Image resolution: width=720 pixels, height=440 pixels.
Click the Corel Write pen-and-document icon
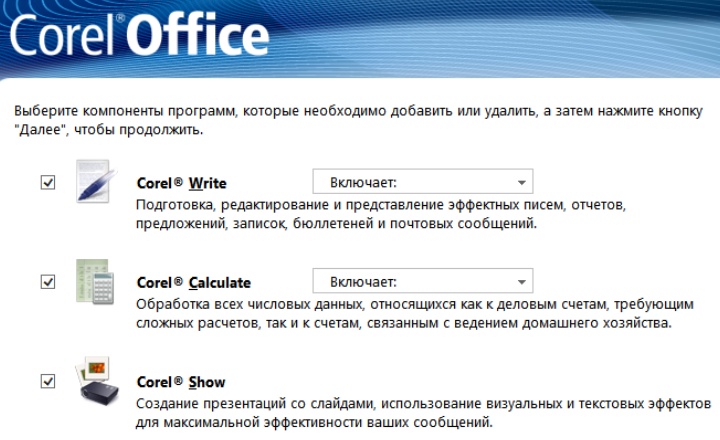coord(98,182)
